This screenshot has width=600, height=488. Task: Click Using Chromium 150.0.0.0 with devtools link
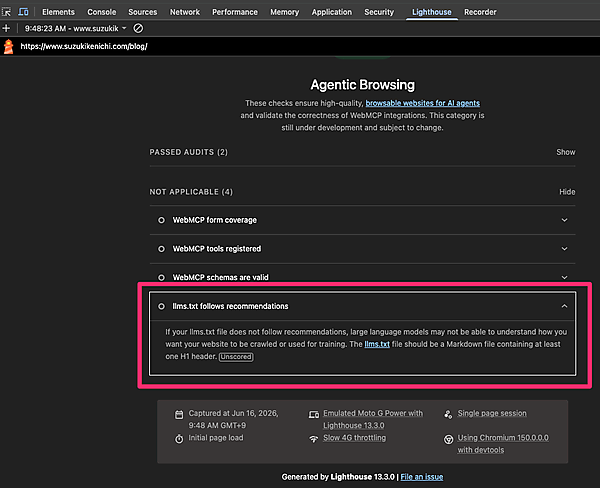(x=503, y=444)
